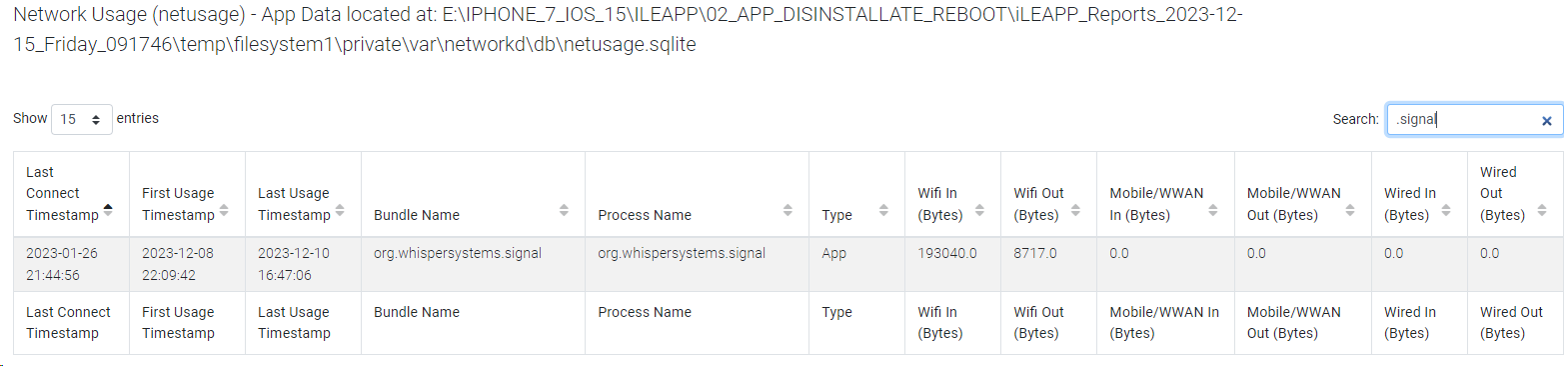
Task: Sort by Wifi Out (Bytes) arrow icon
Action: 1075,210
